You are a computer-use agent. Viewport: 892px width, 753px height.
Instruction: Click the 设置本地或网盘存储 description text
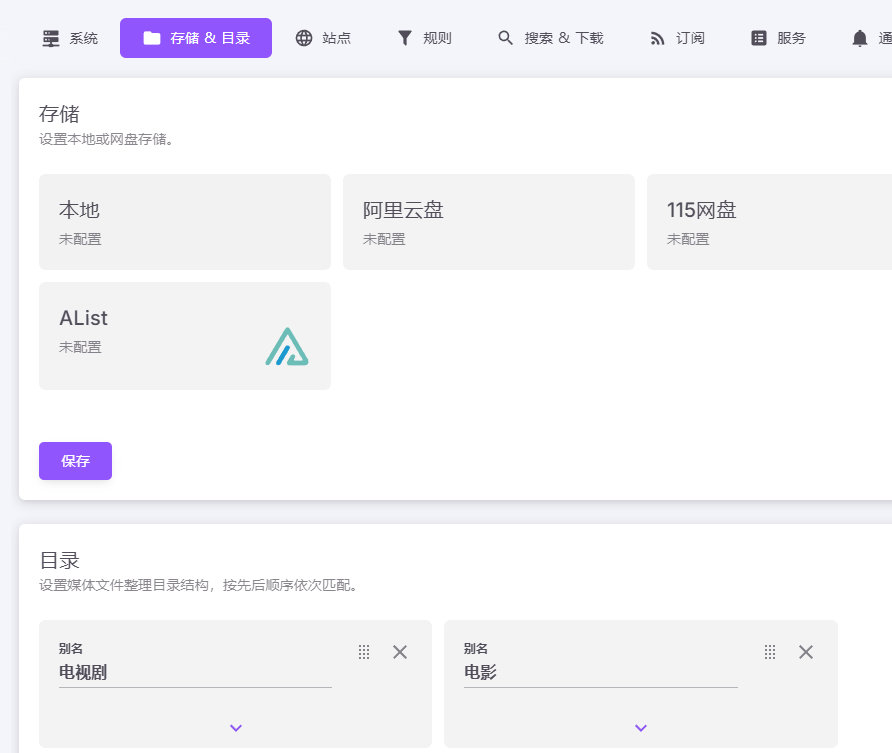click(106, 139)
